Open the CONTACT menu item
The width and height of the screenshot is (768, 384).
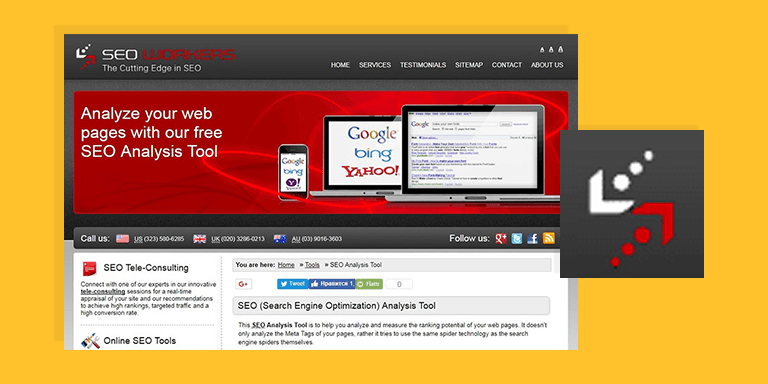click(507, 65)
